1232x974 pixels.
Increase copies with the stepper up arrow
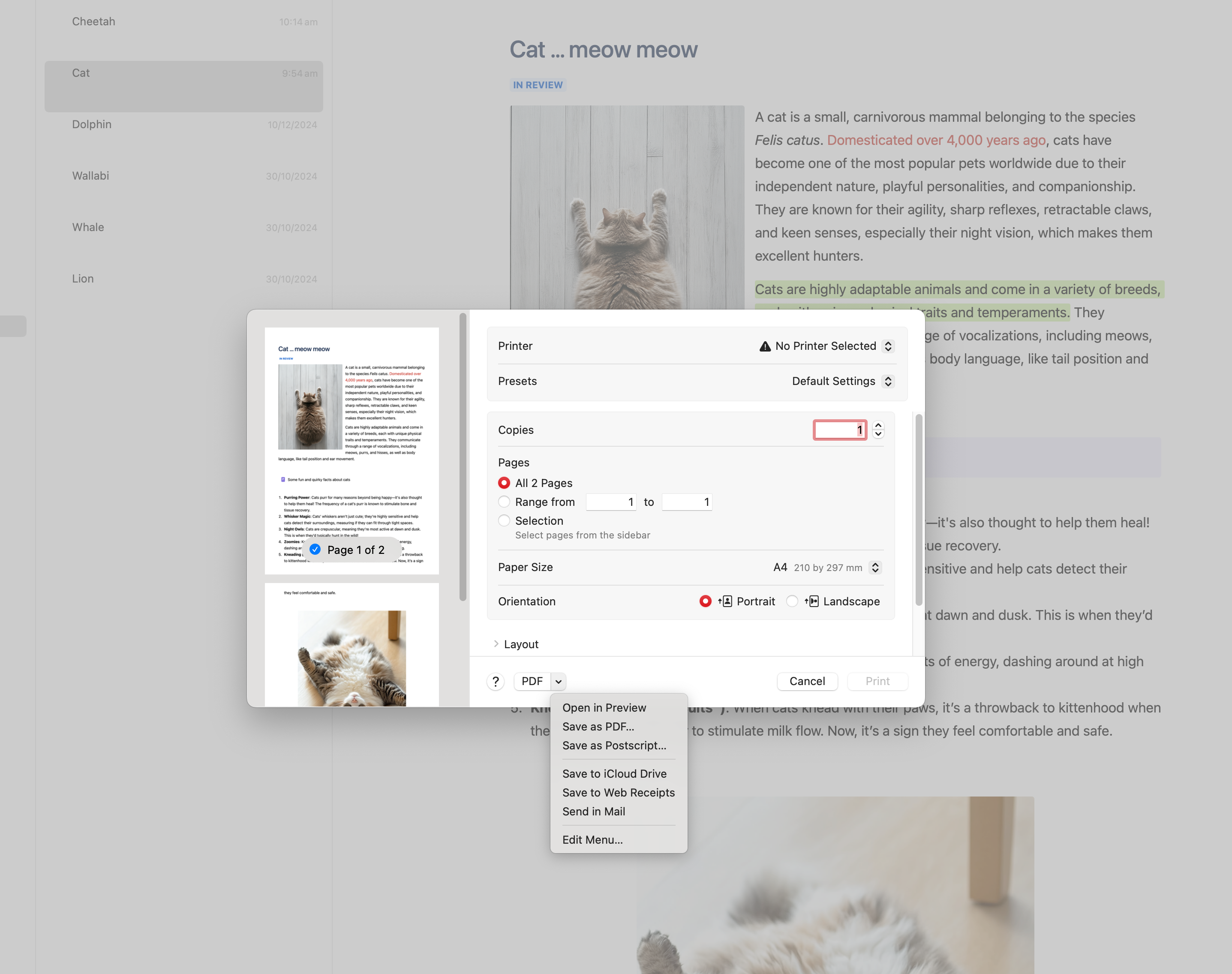coord(878,425)
